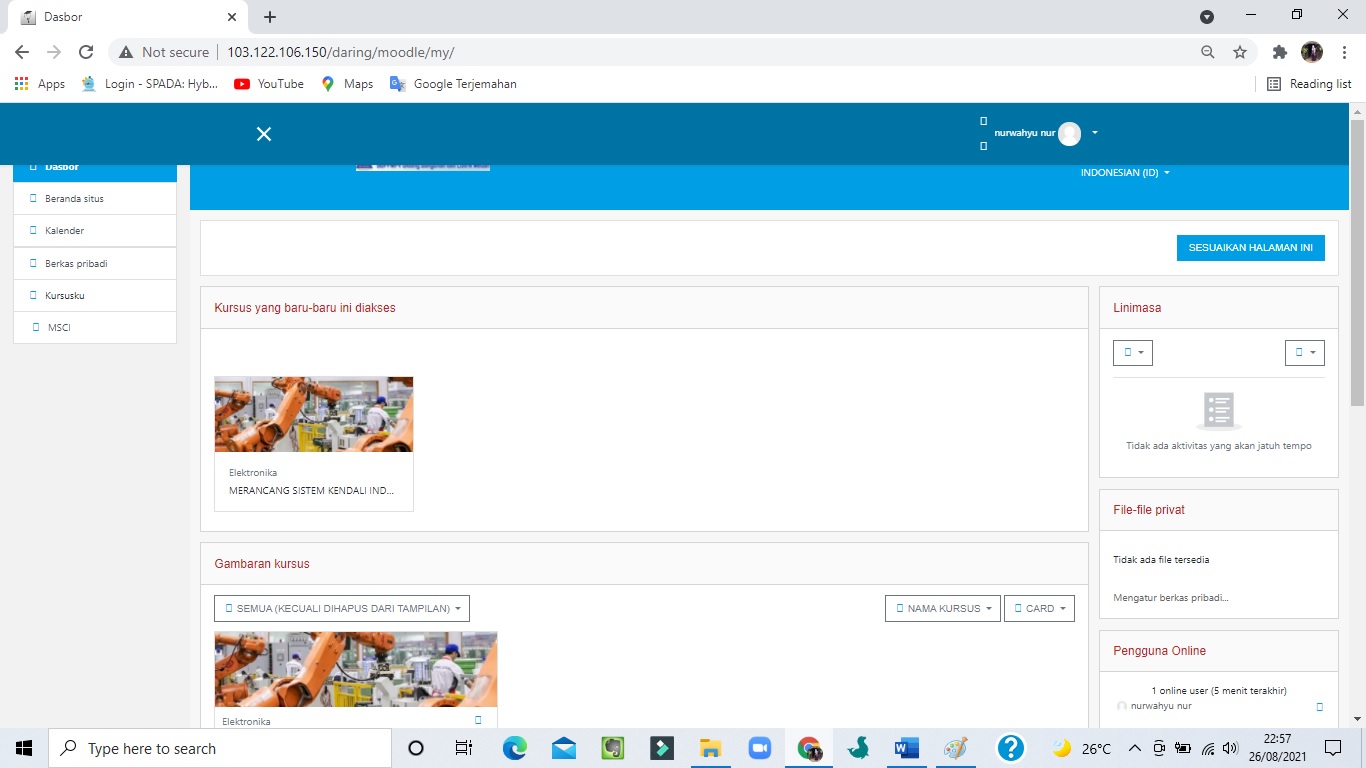This screenshot has width=1366, height=768.
Task: Expand the user menu arrow beside nurwahyu nur
Action: pyautogui.click(x=1095, y=133)
